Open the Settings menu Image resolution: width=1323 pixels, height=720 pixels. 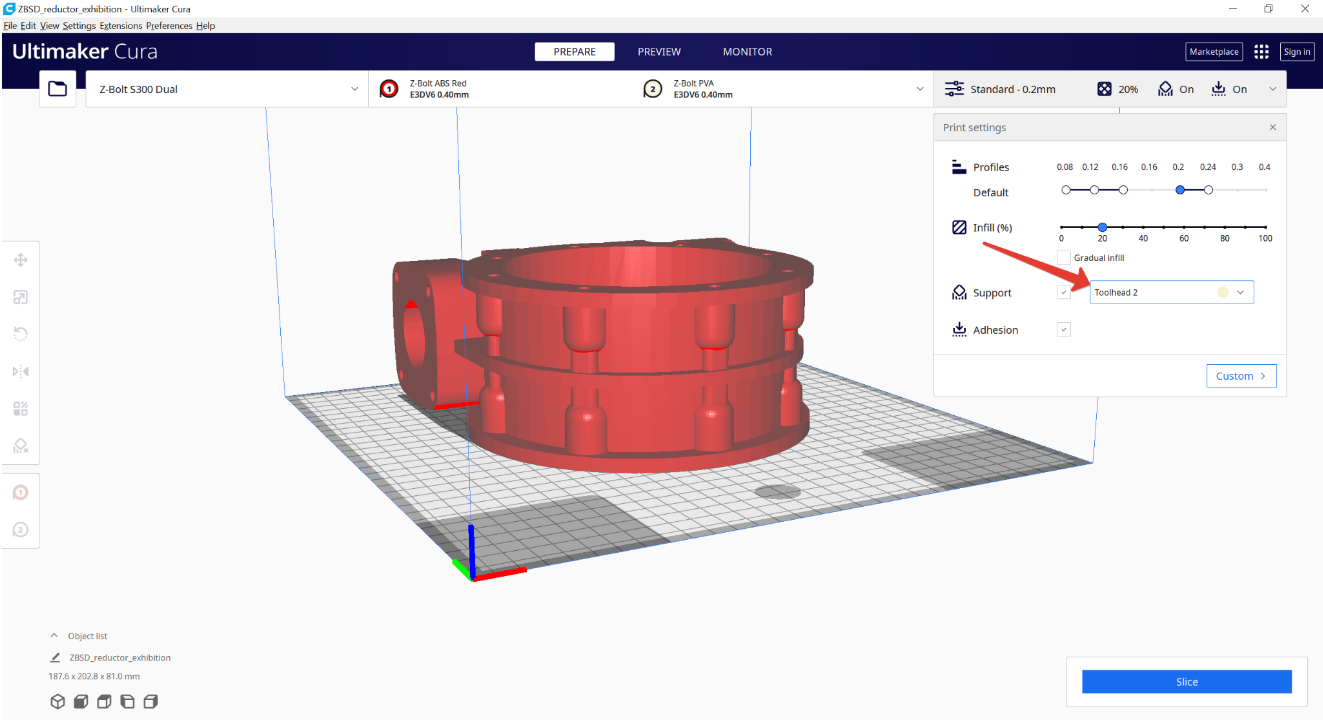[x=79, y=26]
